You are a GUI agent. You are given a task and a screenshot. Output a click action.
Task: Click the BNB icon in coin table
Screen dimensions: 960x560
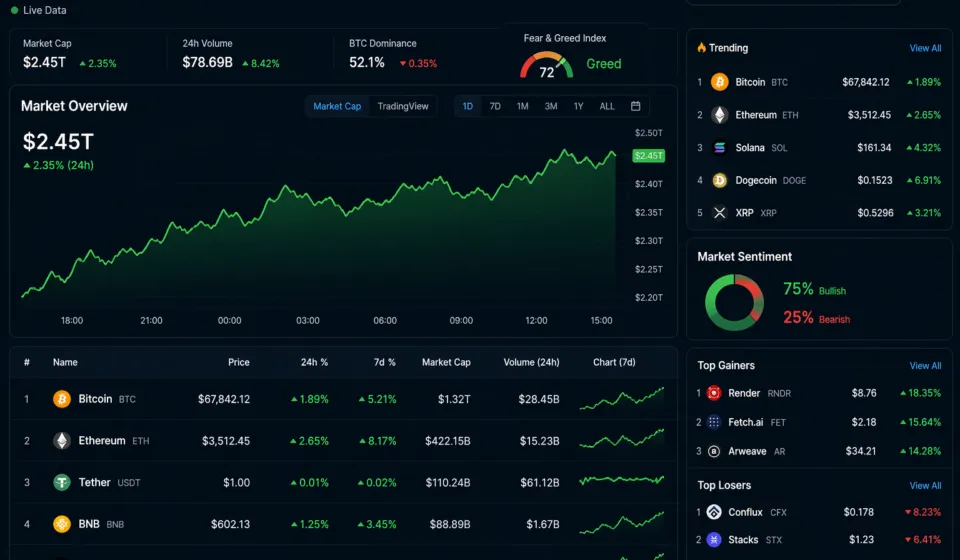click(x=62, y=524)
